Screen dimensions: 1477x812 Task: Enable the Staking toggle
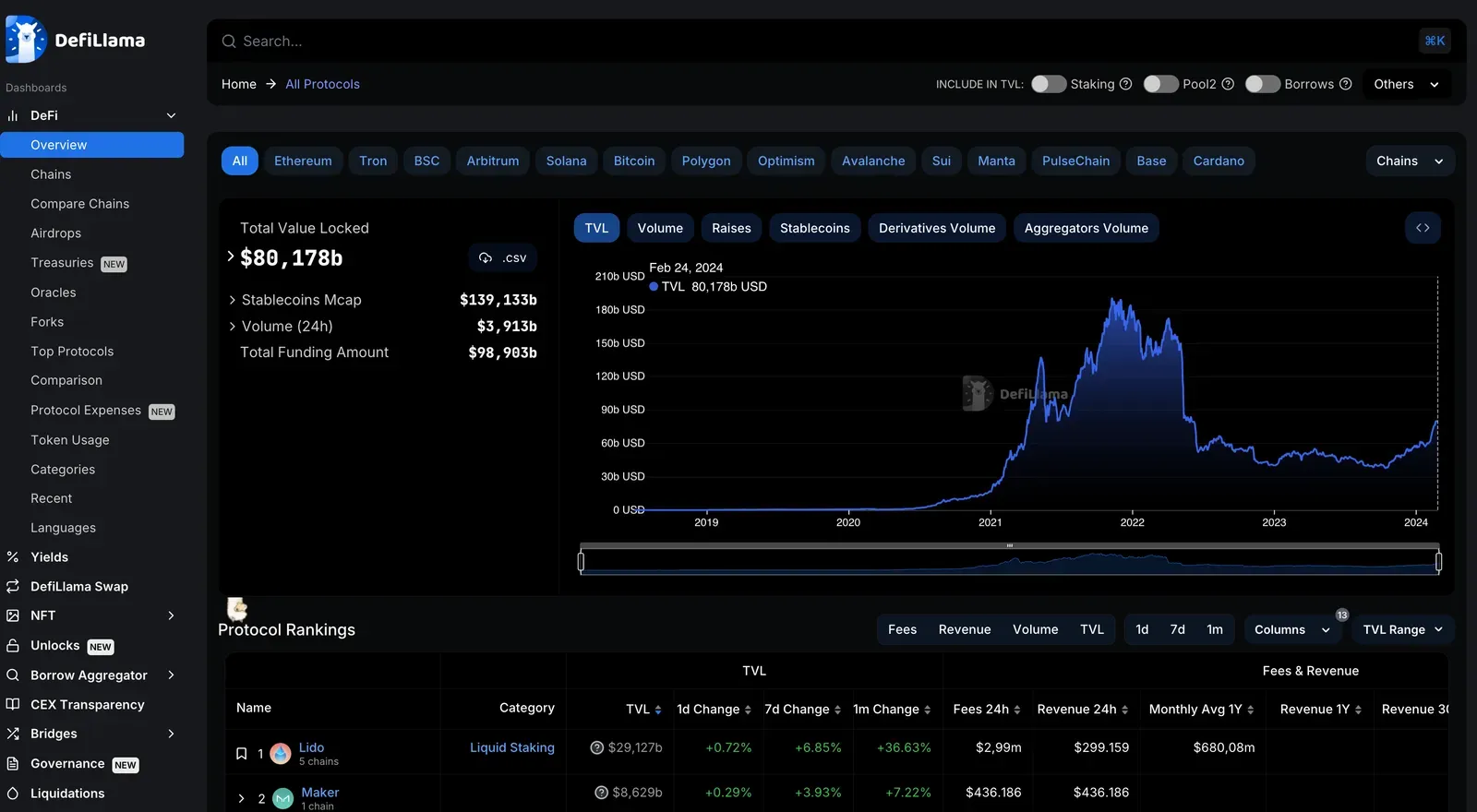[x=1049, y=84]
